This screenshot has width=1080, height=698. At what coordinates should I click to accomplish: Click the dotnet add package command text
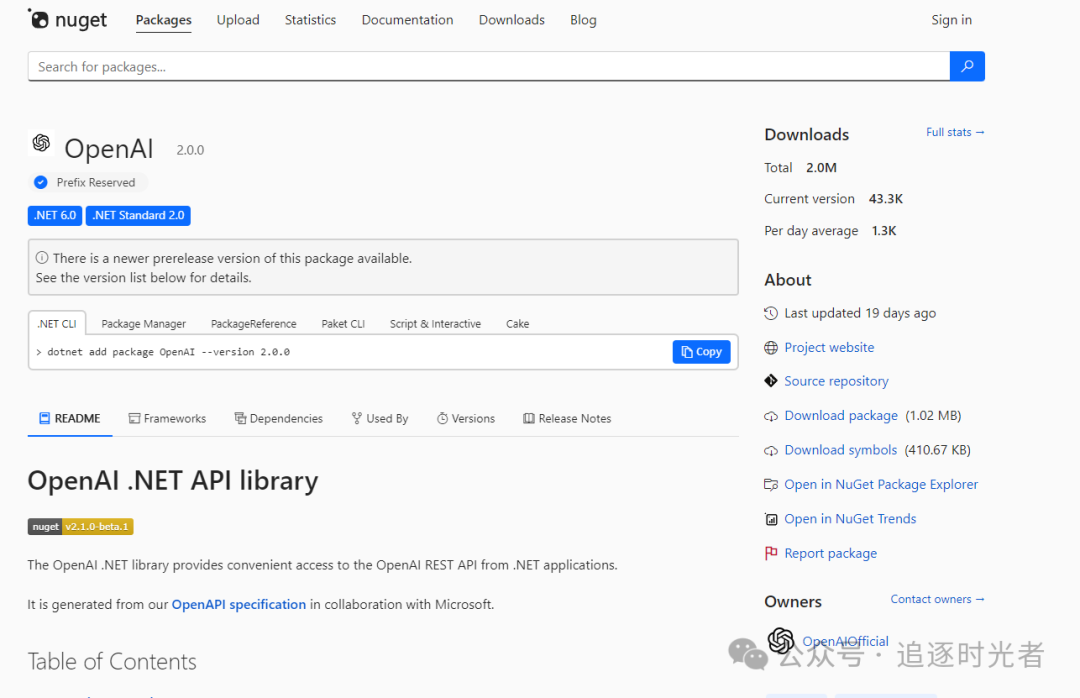(169, 352)
